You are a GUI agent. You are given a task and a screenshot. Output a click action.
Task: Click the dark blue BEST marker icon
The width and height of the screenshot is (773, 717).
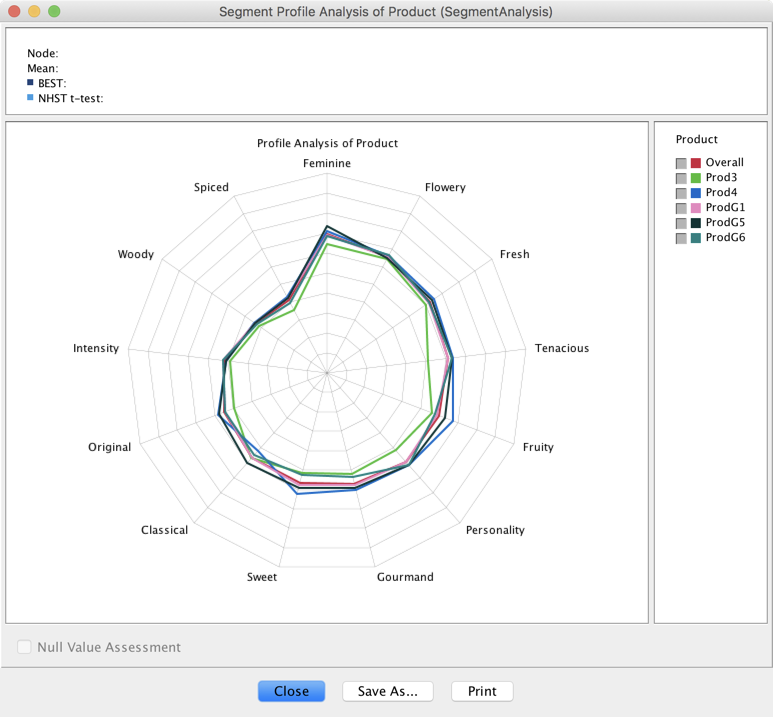(31, 83)
